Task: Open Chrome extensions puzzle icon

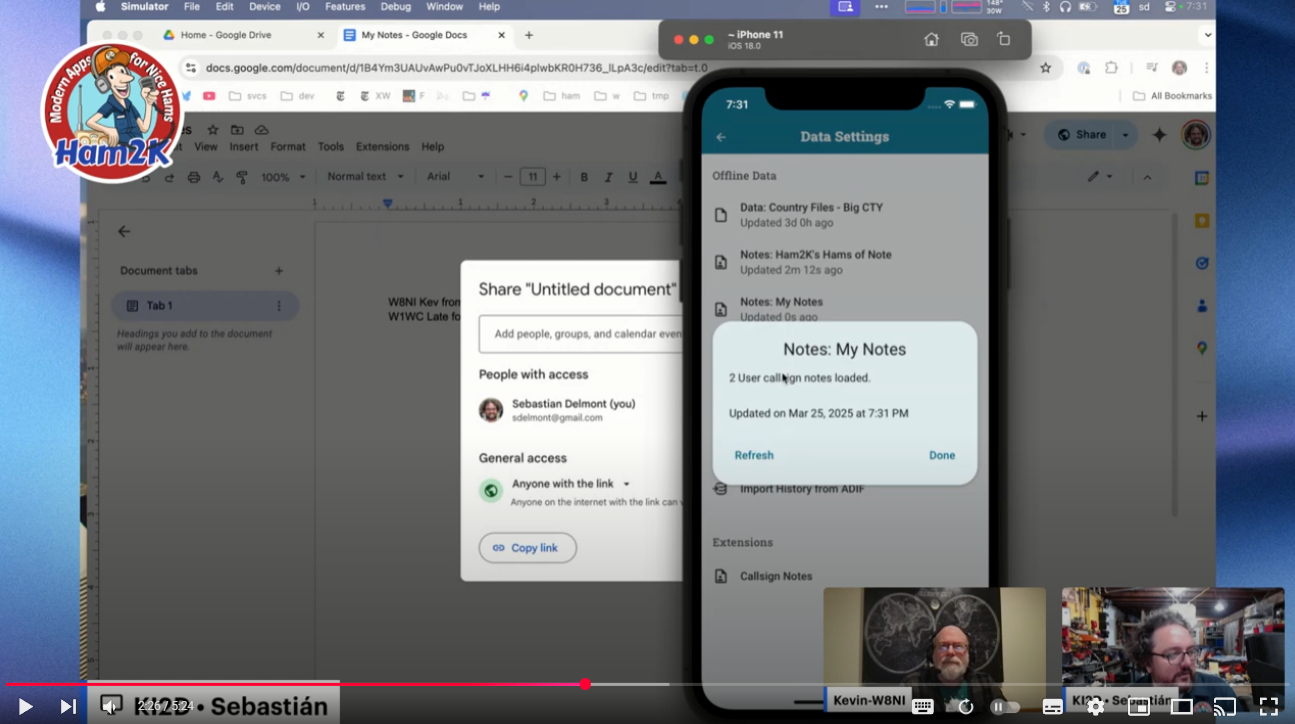Action: tap(1111, 68)
